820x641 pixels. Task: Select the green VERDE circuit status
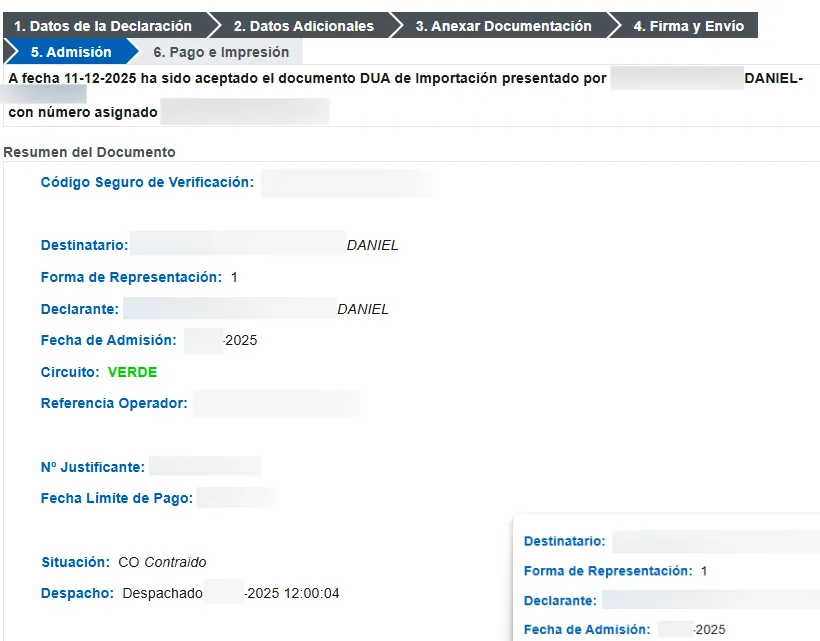[132, 372]
